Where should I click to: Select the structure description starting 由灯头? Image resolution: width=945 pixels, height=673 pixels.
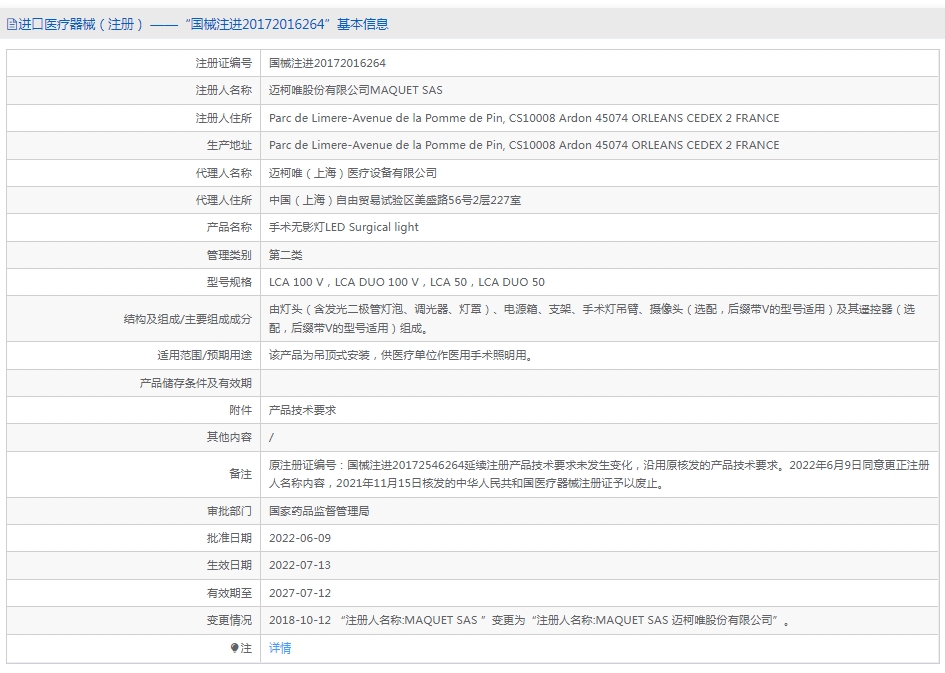pos(592,318)
